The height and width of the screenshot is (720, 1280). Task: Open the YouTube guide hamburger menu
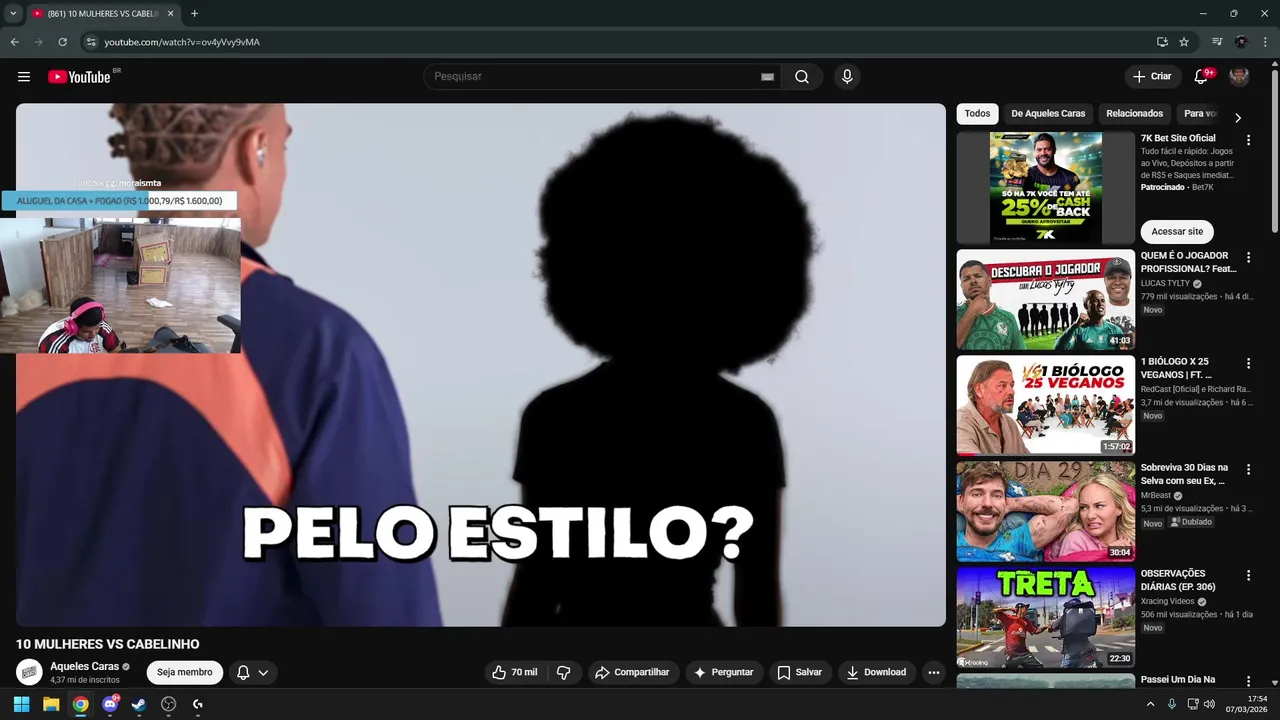(x=24, y=77)
